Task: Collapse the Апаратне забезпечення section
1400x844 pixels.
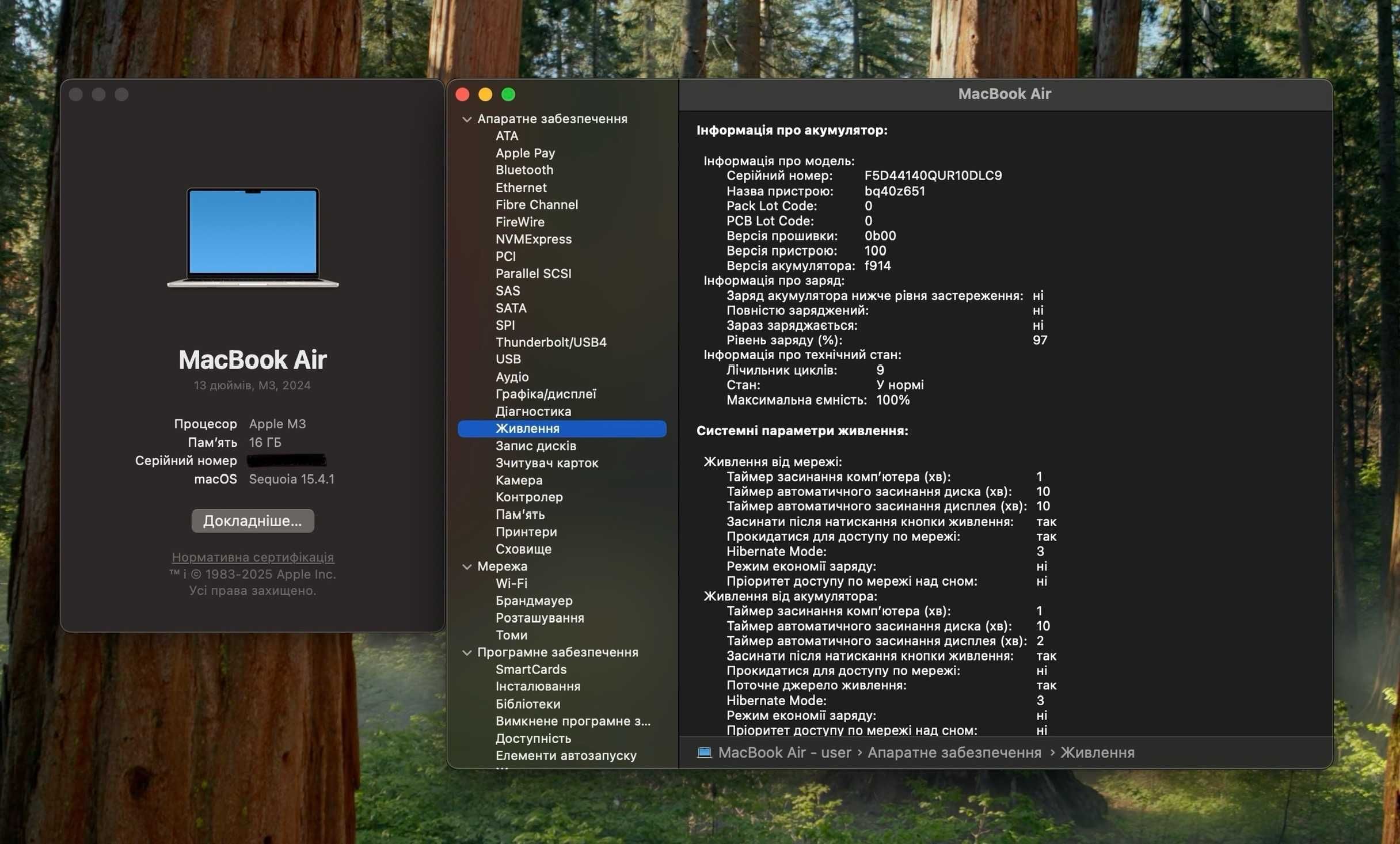Action: click(x=467, y=119)
